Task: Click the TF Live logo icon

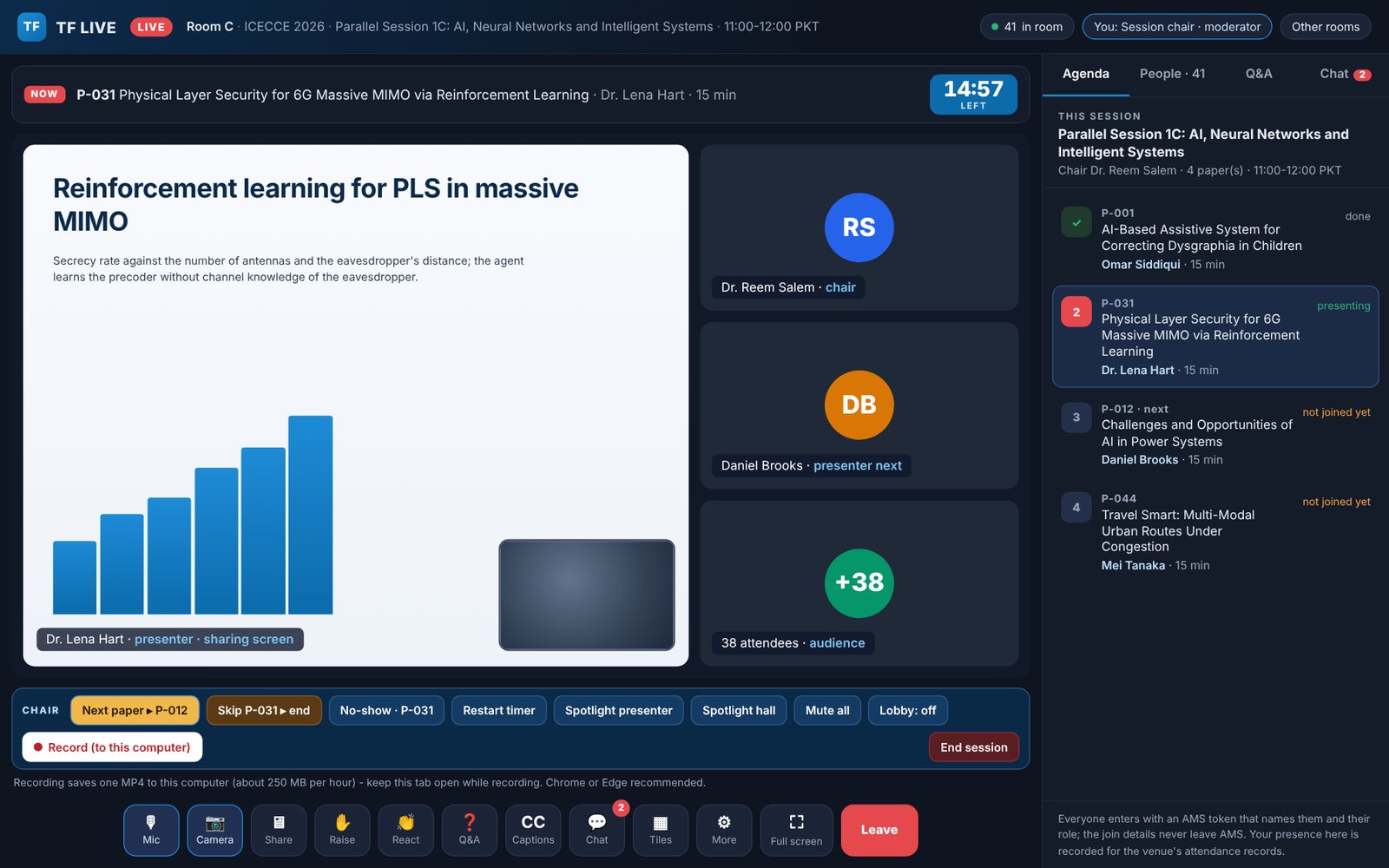Action: pos(31,27)
